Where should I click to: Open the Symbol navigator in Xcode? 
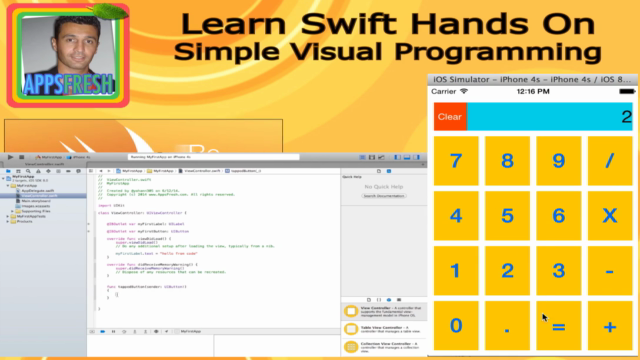18,171
